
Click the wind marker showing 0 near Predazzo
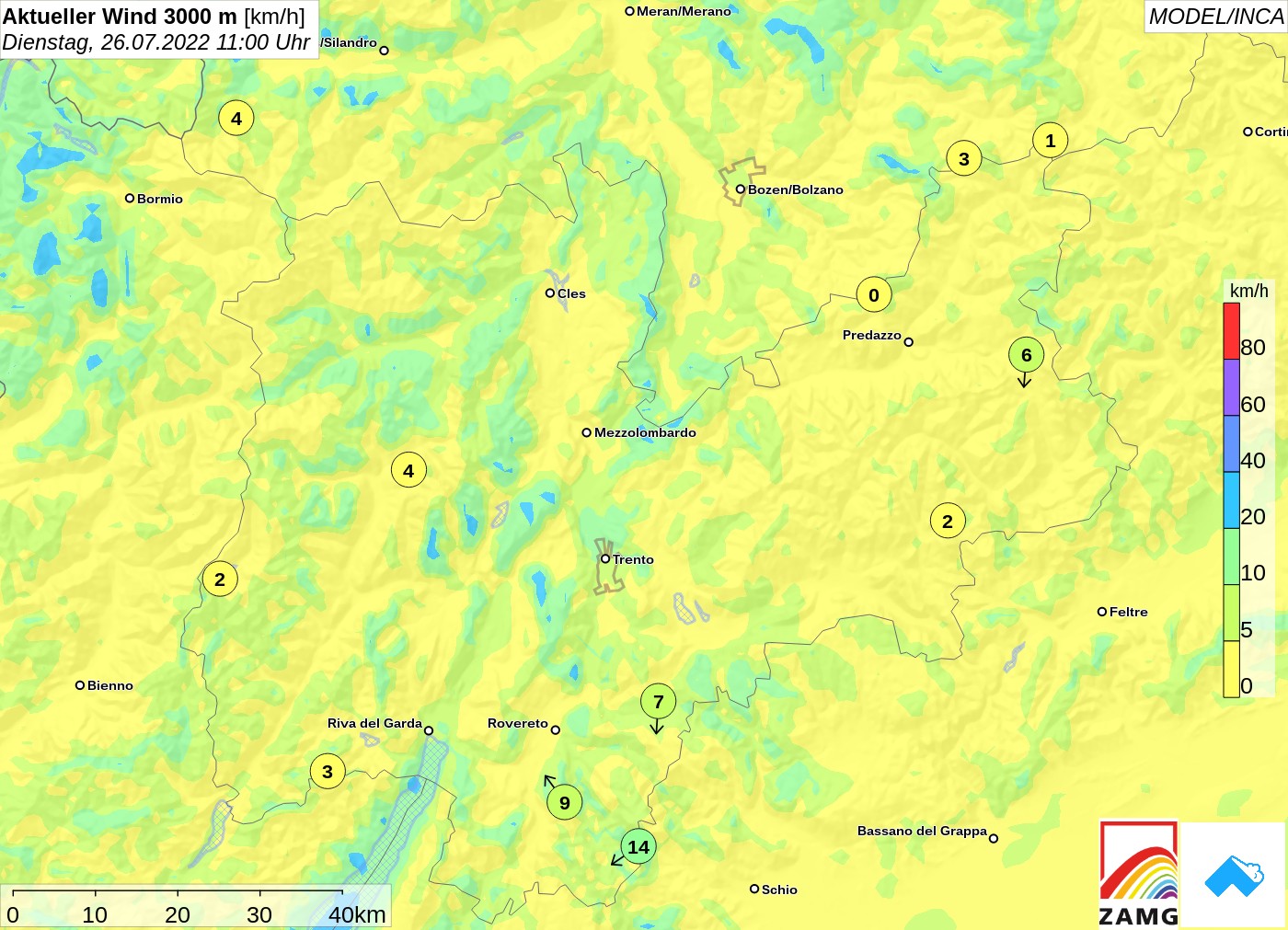[x=874, y=295]
